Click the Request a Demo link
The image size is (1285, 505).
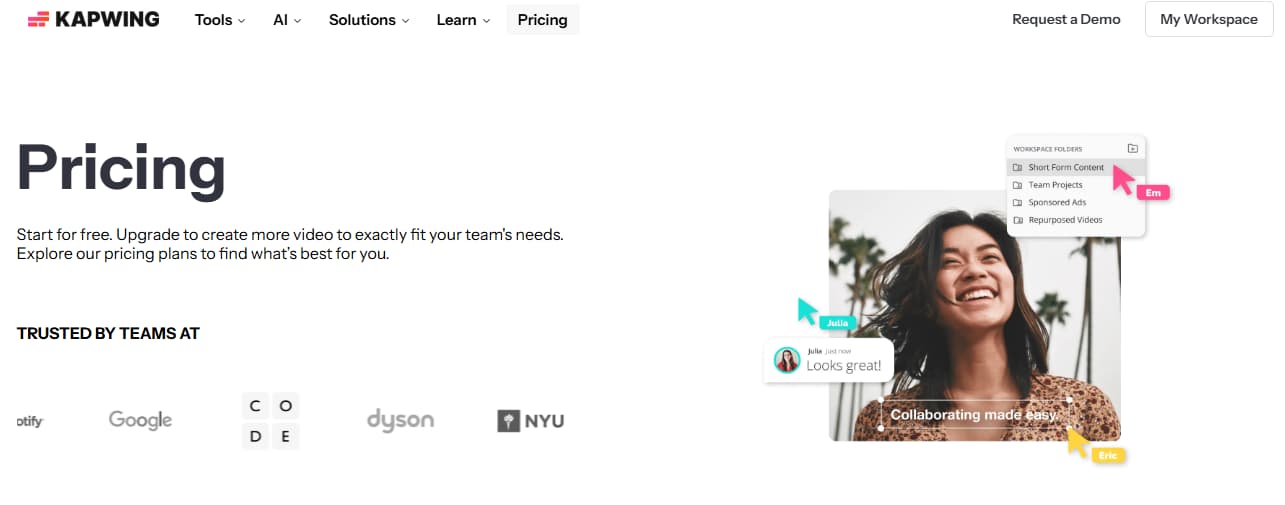[x=1066, y=19]
